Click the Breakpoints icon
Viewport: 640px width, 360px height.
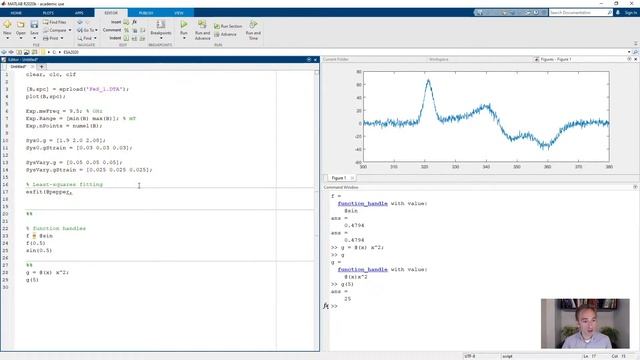[161, 24]
